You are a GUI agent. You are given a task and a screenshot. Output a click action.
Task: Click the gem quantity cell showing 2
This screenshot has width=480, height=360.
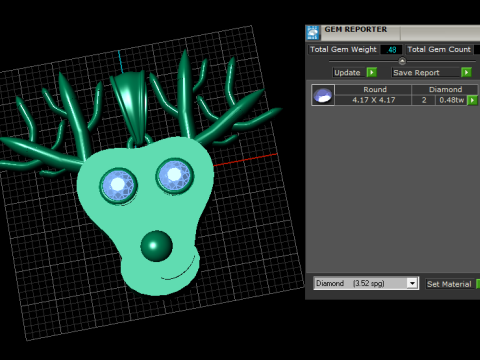(x=424, y=100)
